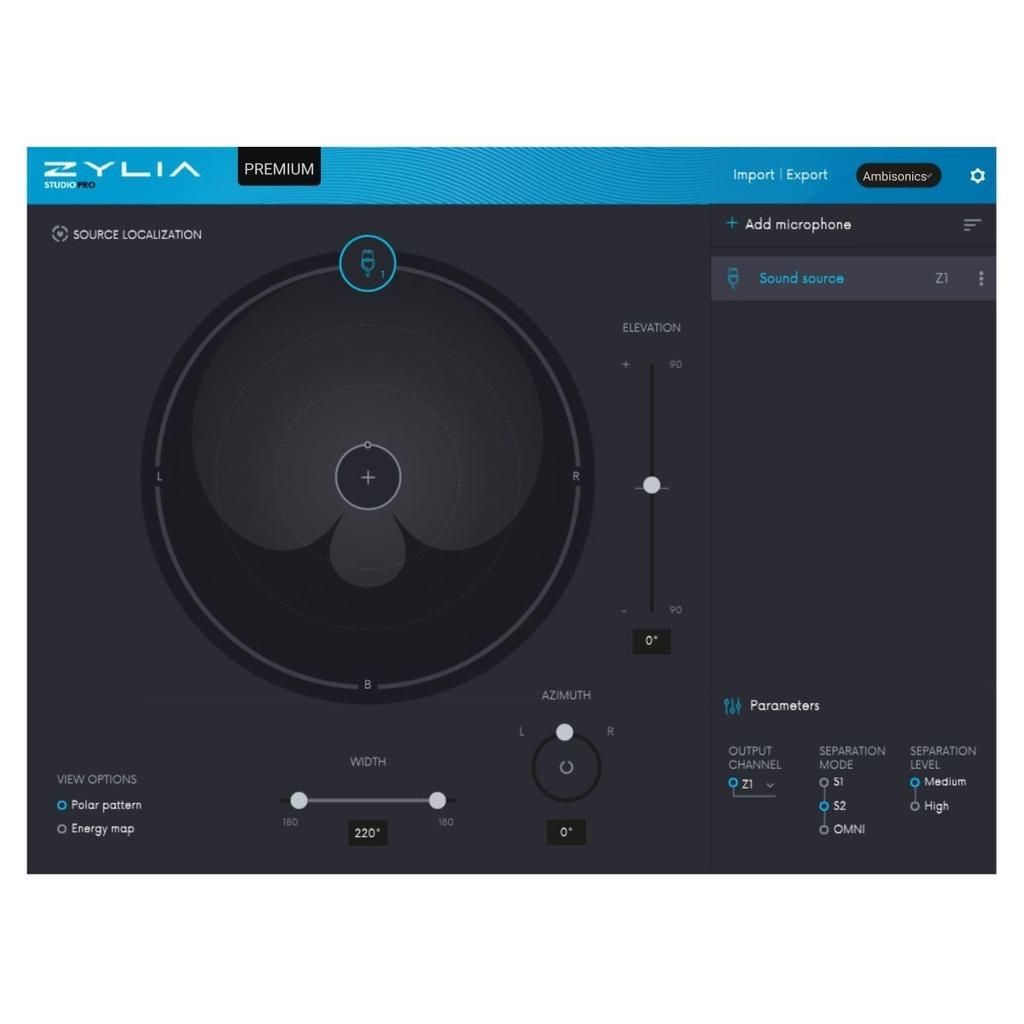This screenshot has width=1024, height=1024.
Task: Click the plus icon for Add microphone
Action: [x=732, y=224]
